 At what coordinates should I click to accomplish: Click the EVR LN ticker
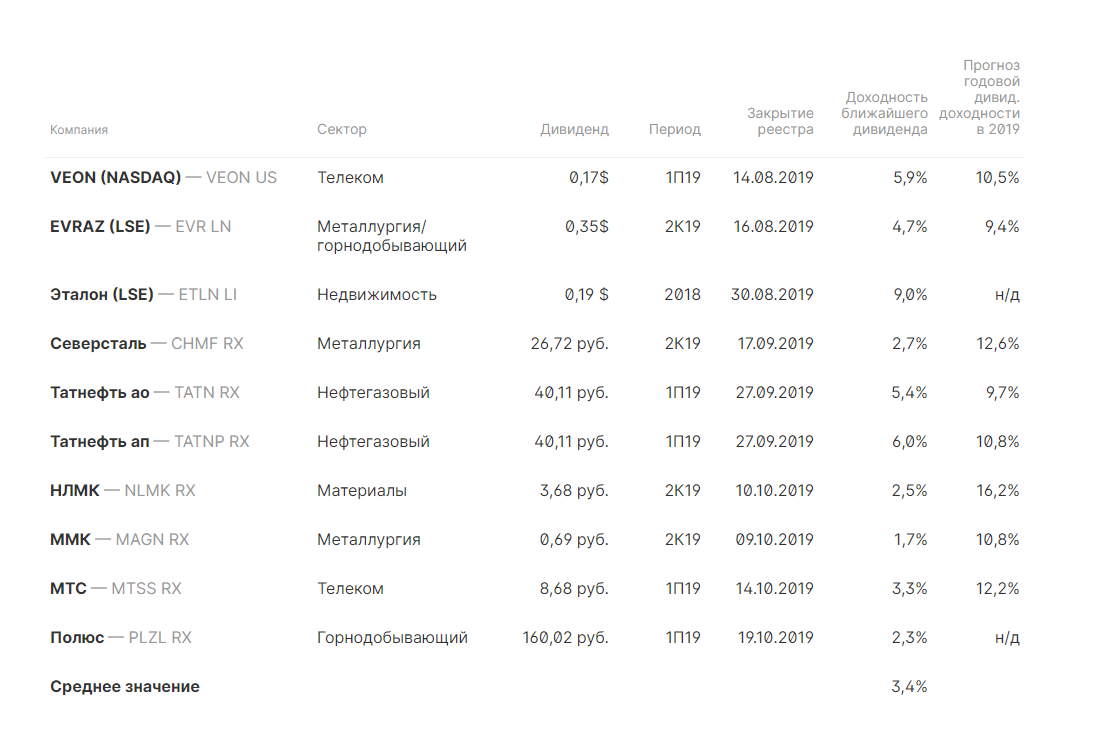pos(203,226)
